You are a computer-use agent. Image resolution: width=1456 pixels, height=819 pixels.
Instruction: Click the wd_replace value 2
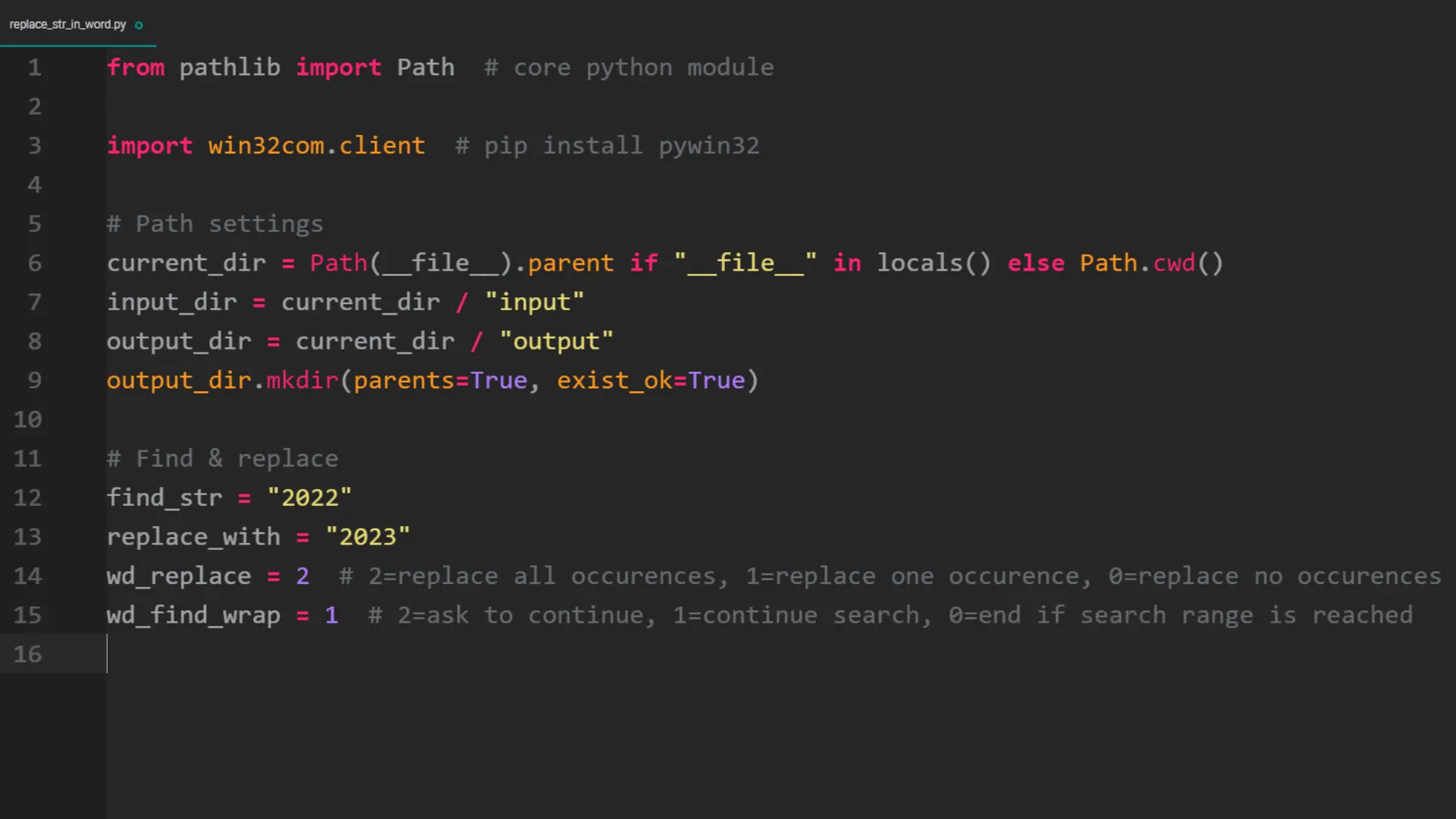coord(302,576)
